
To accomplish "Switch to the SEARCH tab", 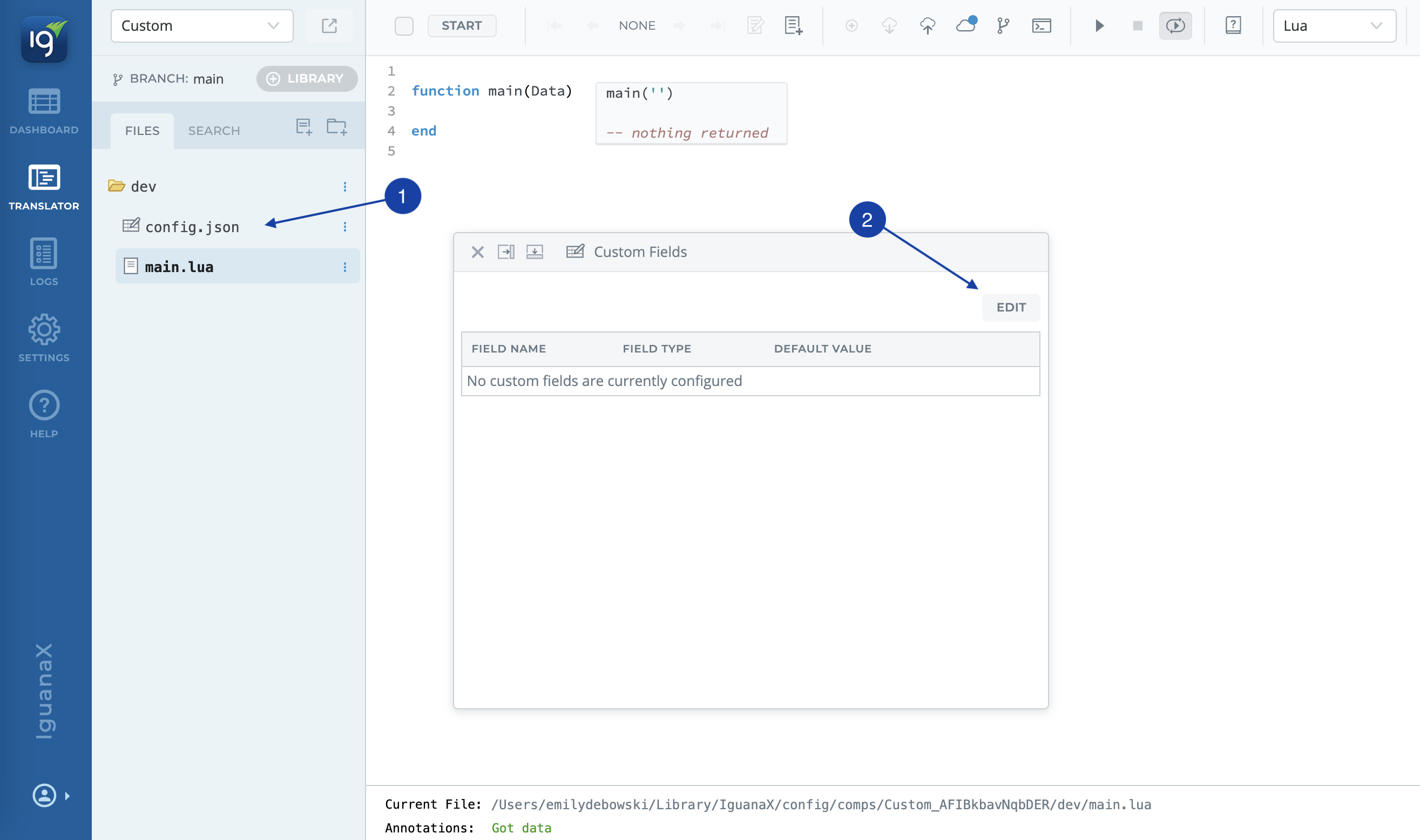I will (x=214, y=131).
